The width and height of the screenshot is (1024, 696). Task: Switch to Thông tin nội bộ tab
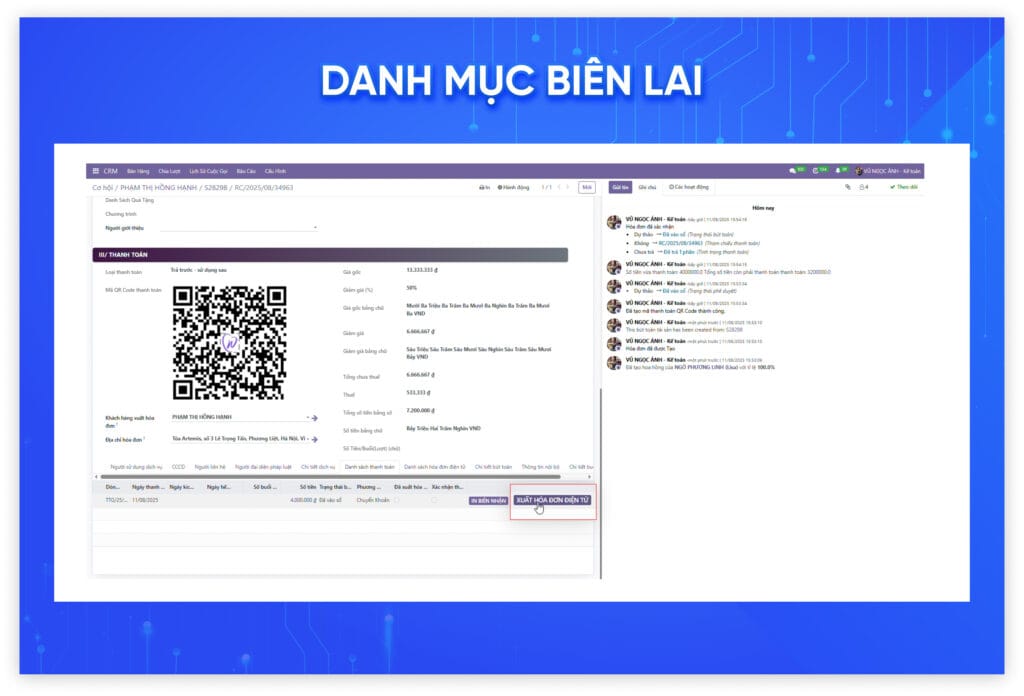click(540, 467)
